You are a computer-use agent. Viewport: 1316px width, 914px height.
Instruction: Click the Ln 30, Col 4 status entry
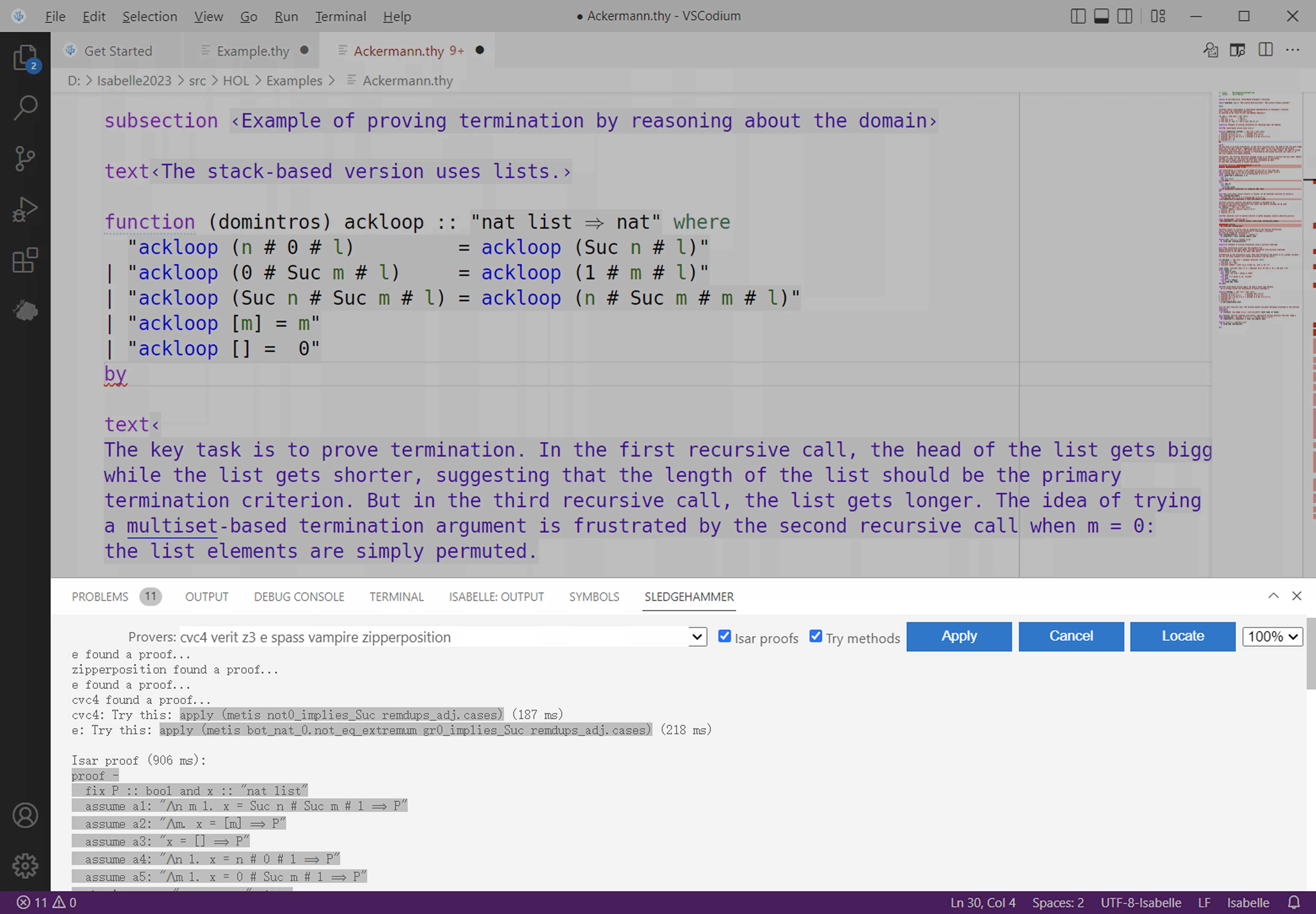983,903
